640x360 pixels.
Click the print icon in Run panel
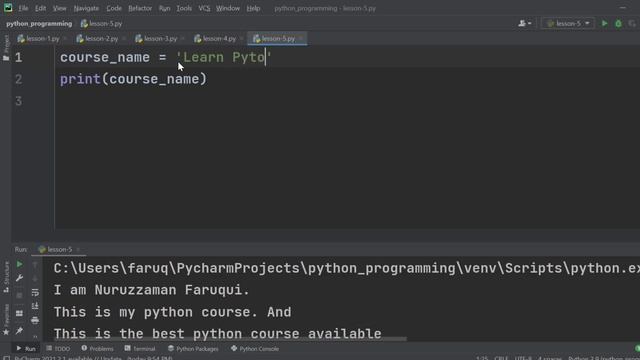tap(35, 320)
